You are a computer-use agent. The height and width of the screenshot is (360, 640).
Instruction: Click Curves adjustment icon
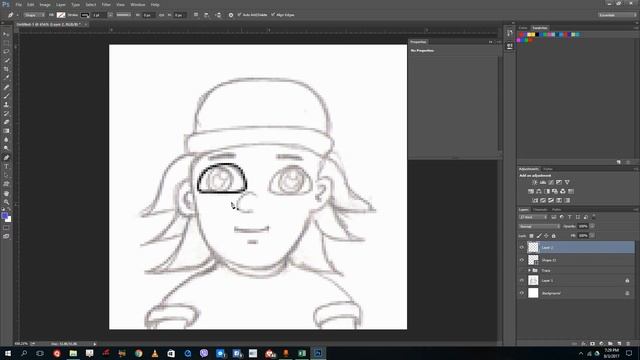[551, 182]
